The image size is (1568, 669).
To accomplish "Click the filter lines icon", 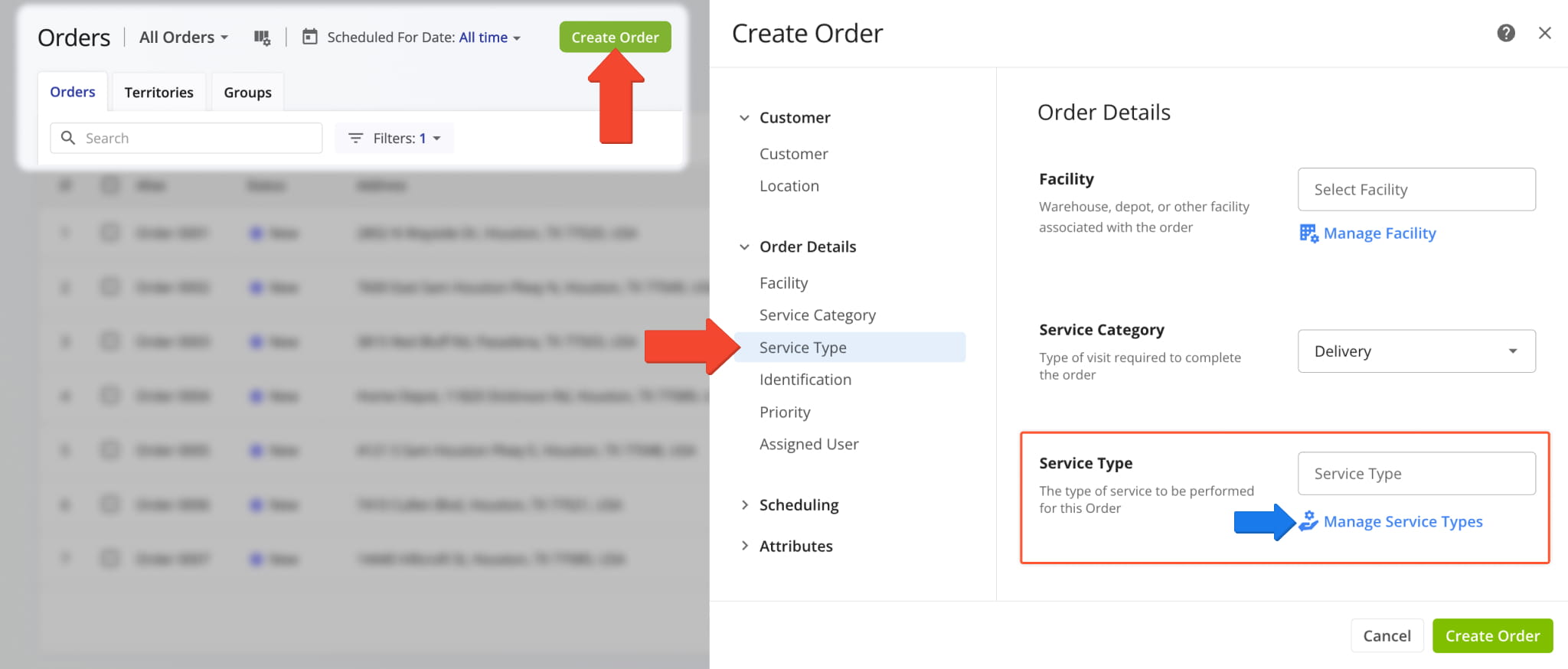I will [355, 139].
